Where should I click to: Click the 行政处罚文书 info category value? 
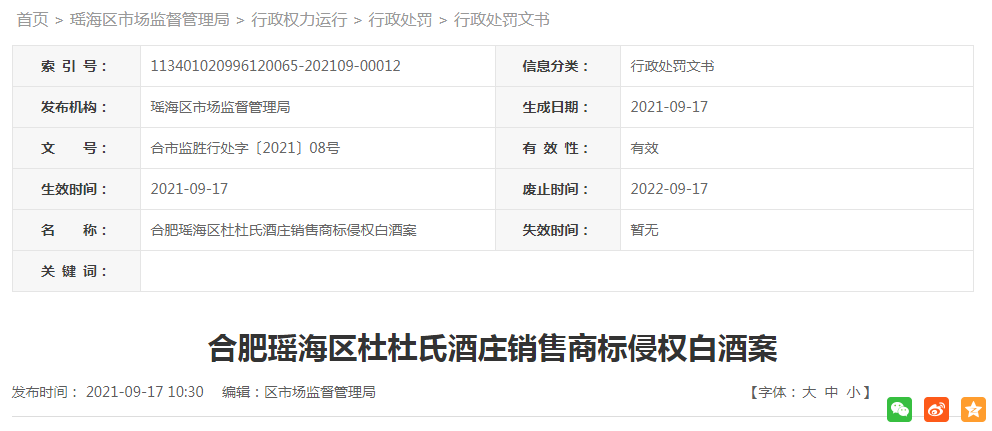(673, 66)
